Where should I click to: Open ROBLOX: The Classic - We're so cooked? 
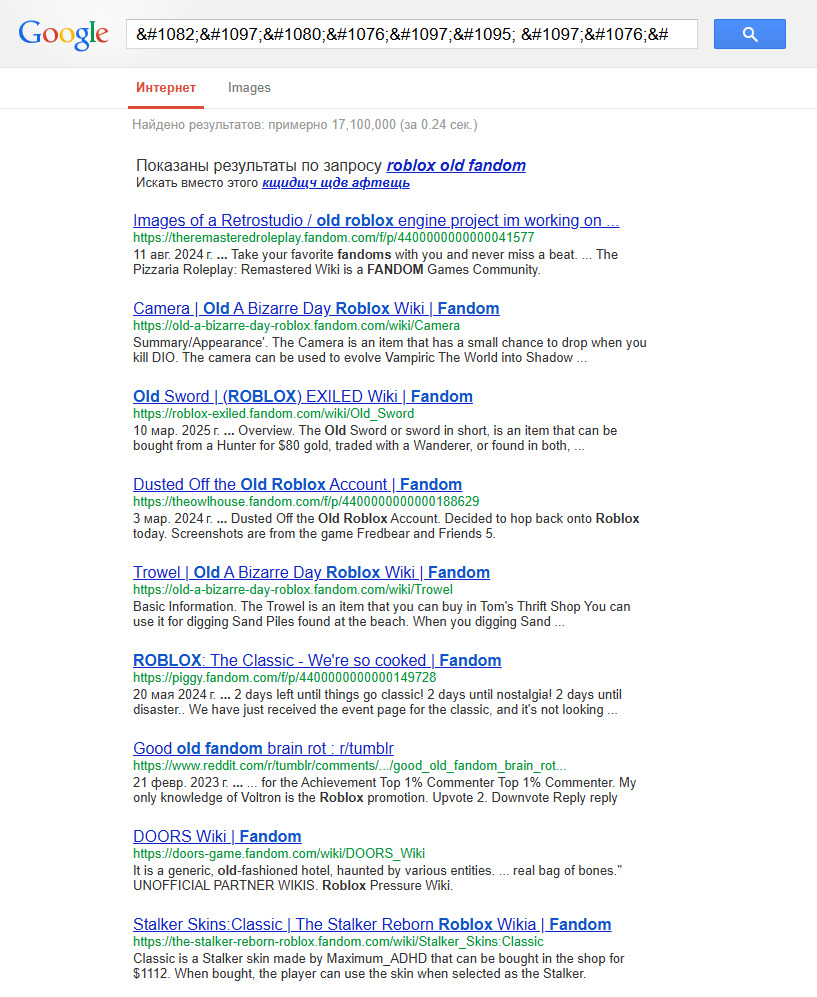(x=317, y=661)
